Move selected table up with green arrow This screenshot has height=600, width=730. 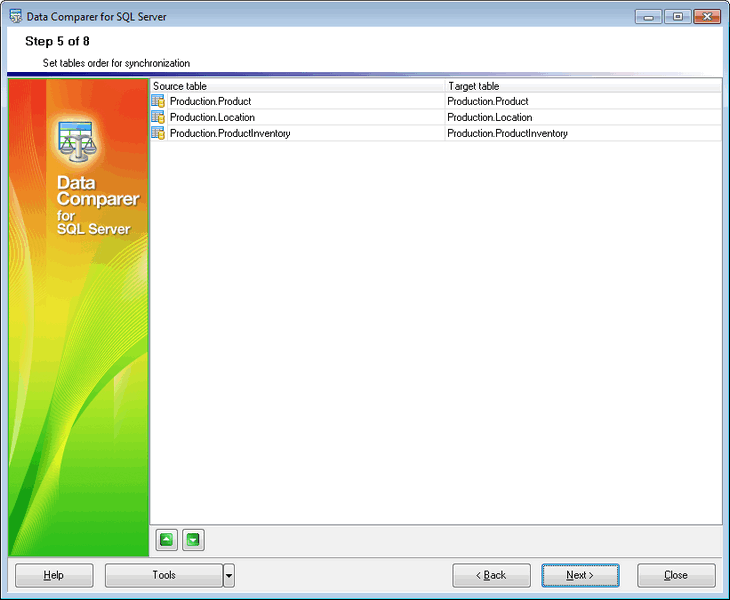pos(166,540)
